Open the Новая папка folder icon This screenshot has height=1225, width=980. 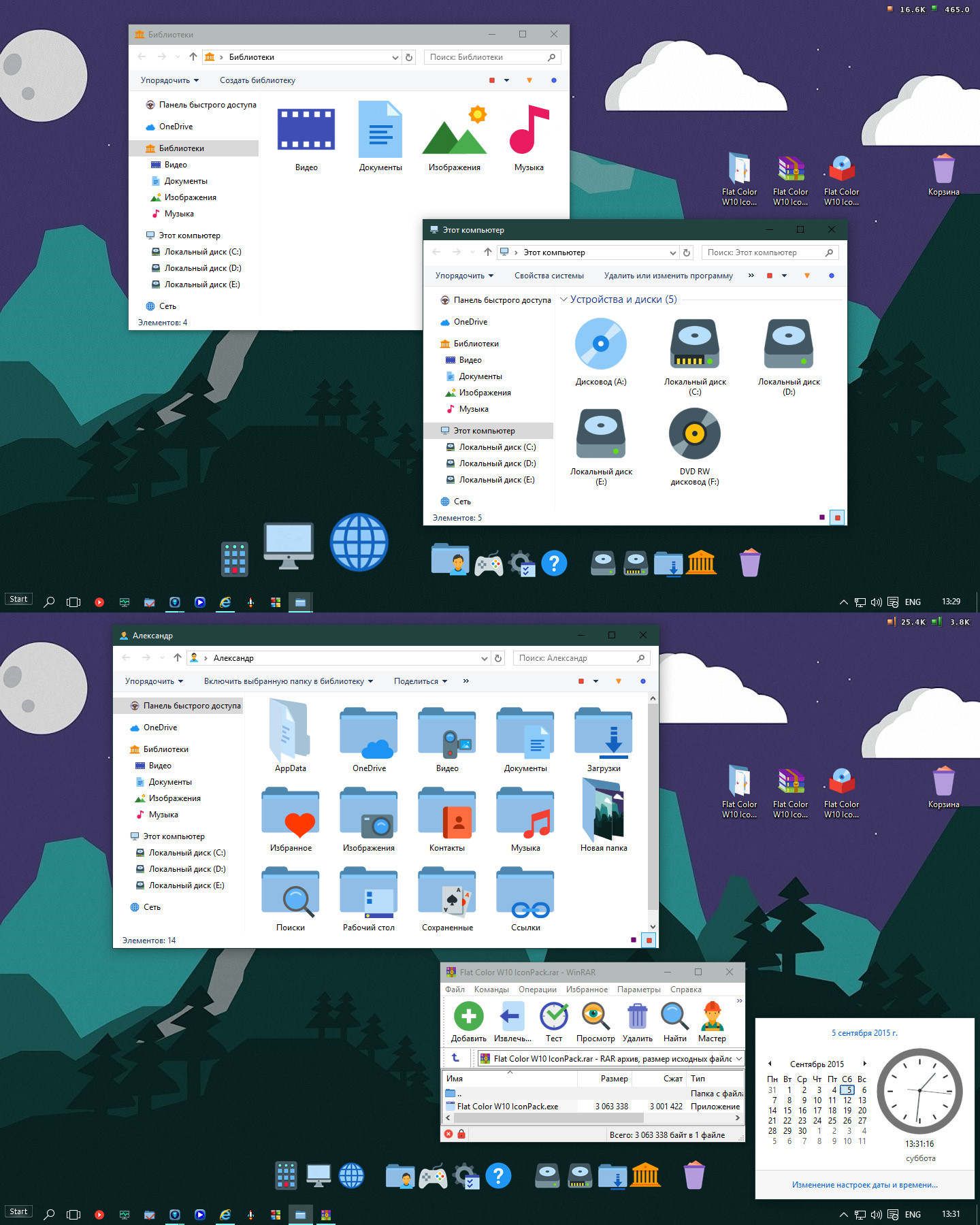click(603, 810)
